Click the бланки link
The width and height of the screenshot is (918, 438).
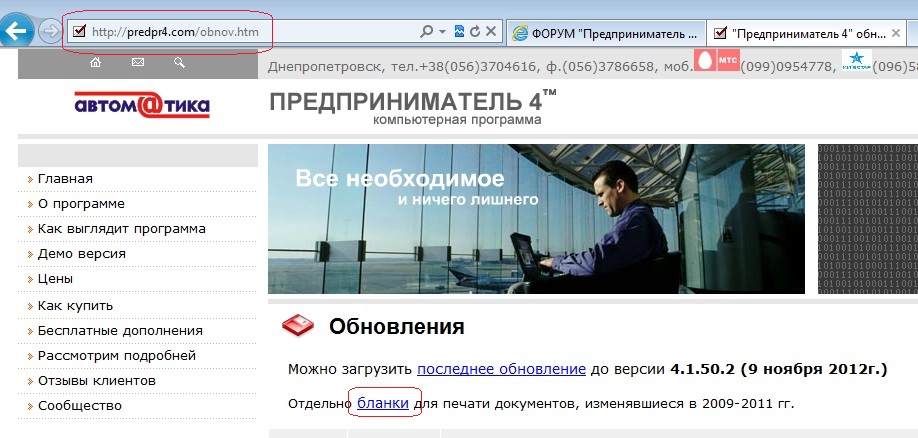(x=383, y=403)
